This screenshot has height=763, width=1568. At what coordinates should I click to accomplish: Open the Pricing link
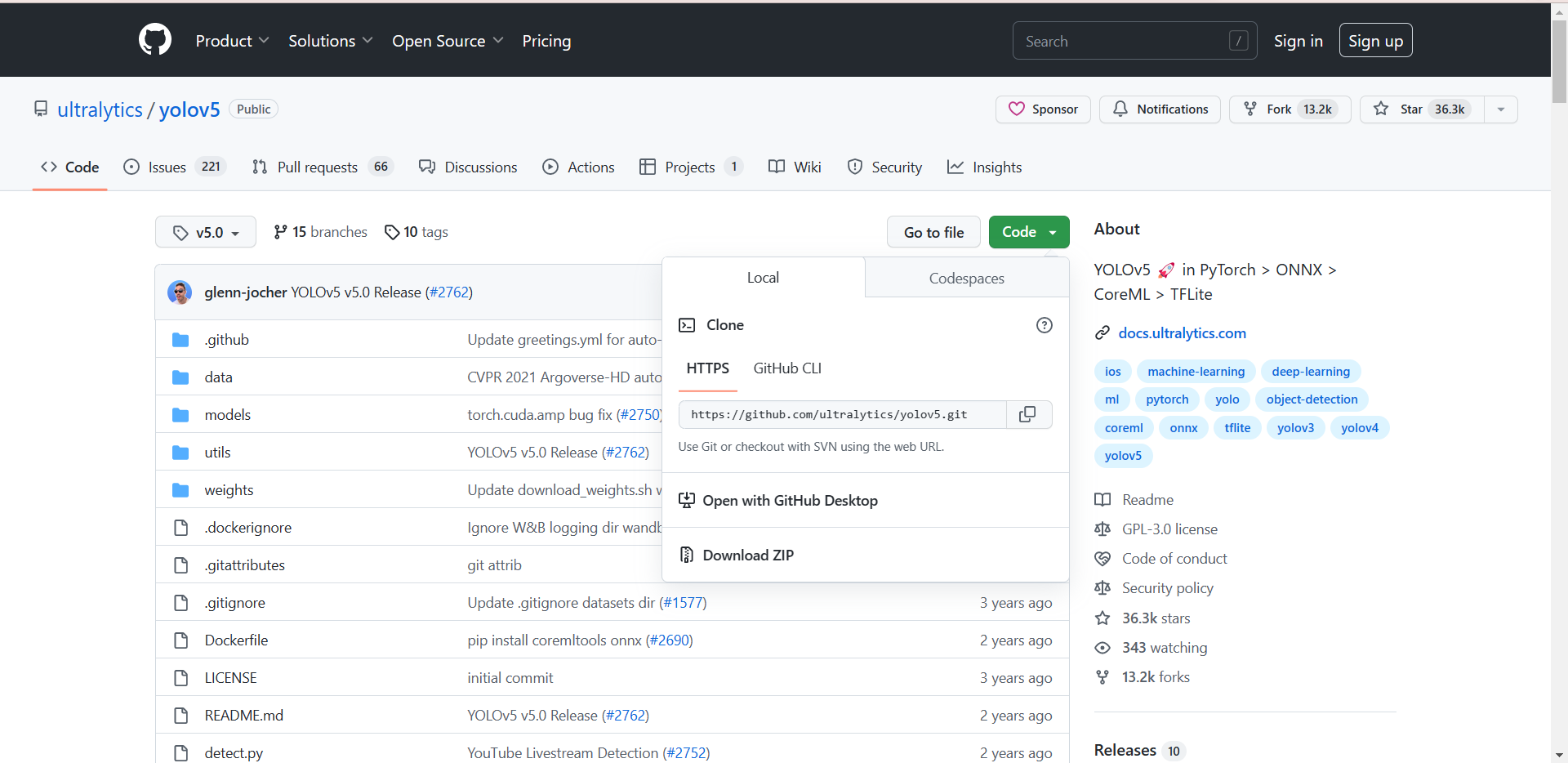point(546,41)
